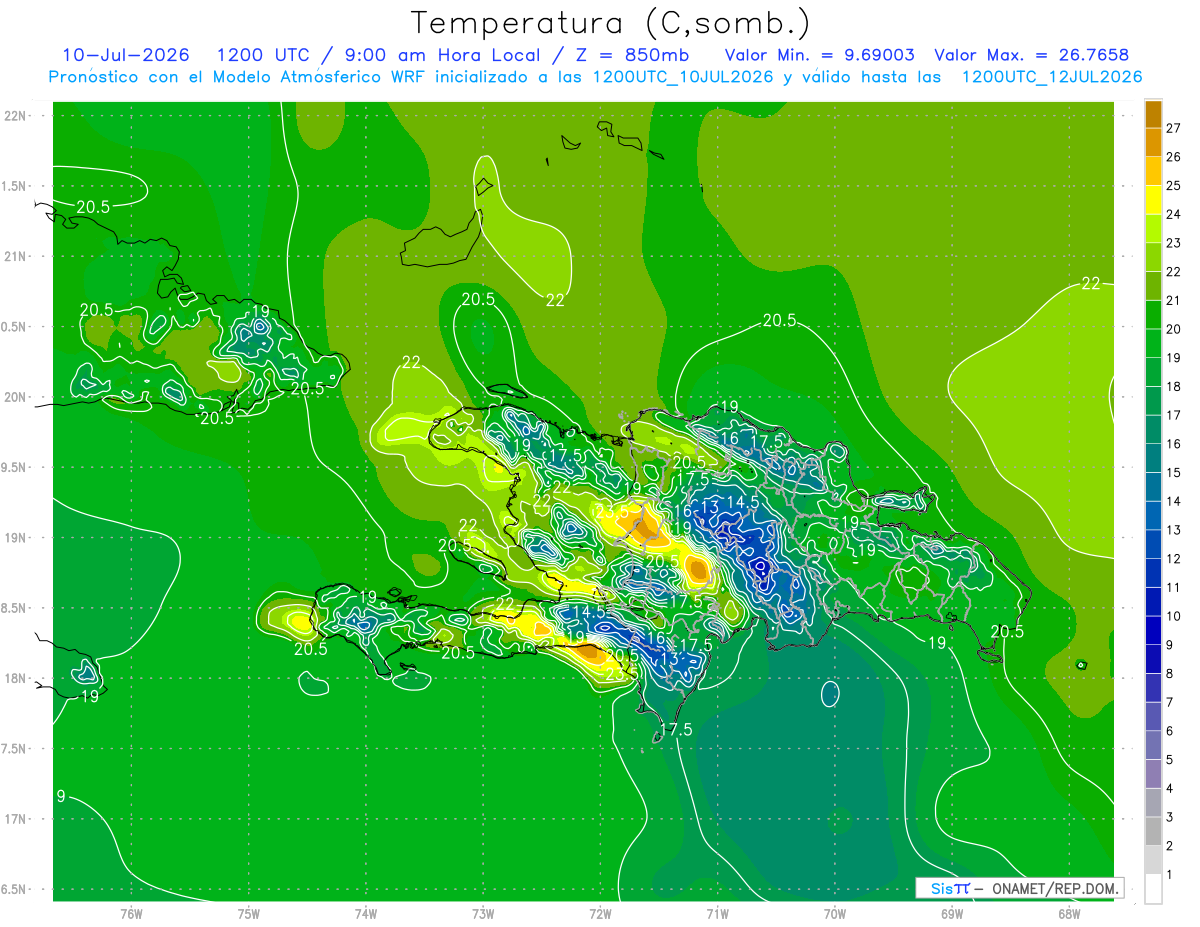Click the "21N" latitude axis label
1200x927 pixels.
[x=15, y=257]
